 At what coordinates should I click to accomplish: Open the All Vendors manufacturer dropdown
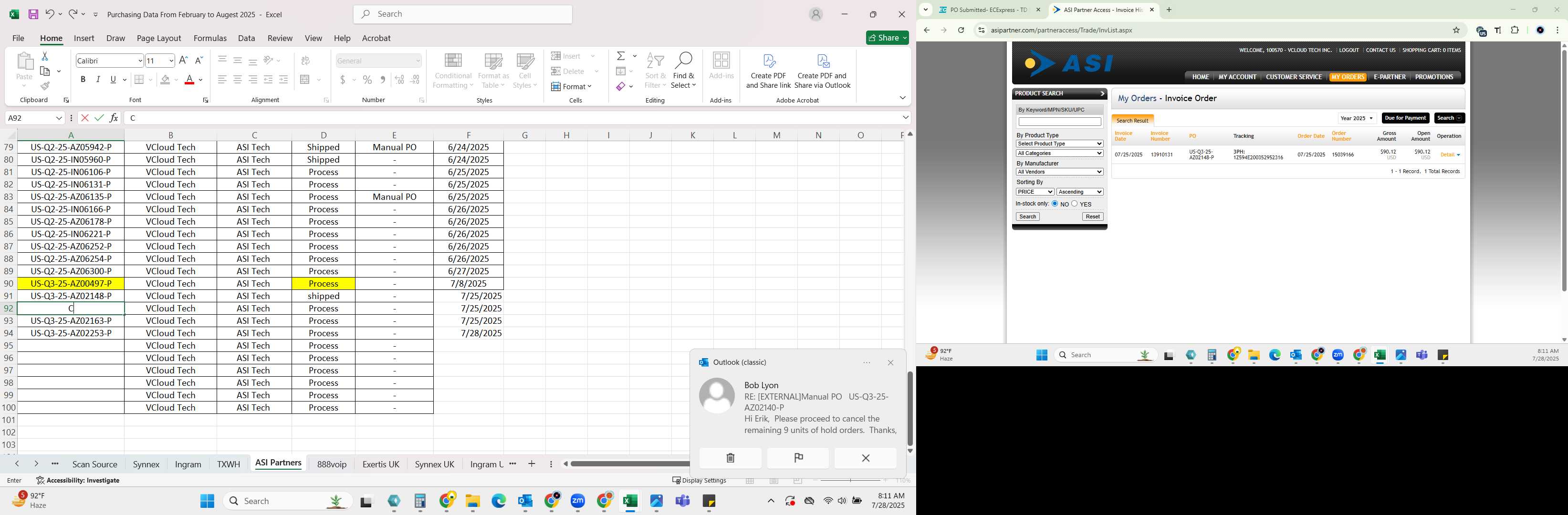(1059, 172)
